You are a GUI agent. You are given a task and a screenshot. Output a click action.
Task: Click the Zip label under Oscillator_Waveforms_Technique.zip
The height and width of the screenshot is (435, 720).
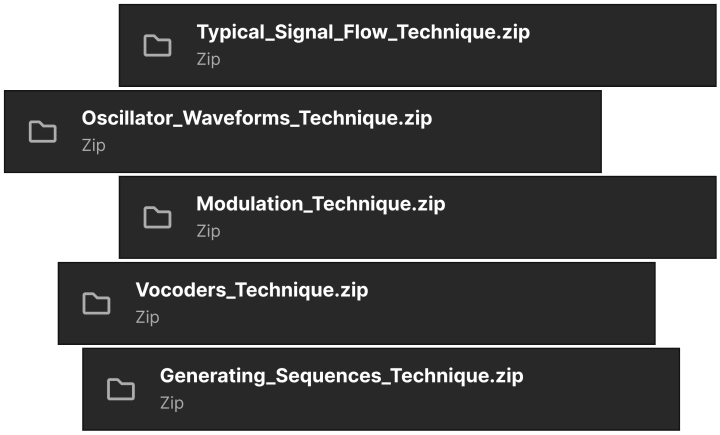point(94,145)
